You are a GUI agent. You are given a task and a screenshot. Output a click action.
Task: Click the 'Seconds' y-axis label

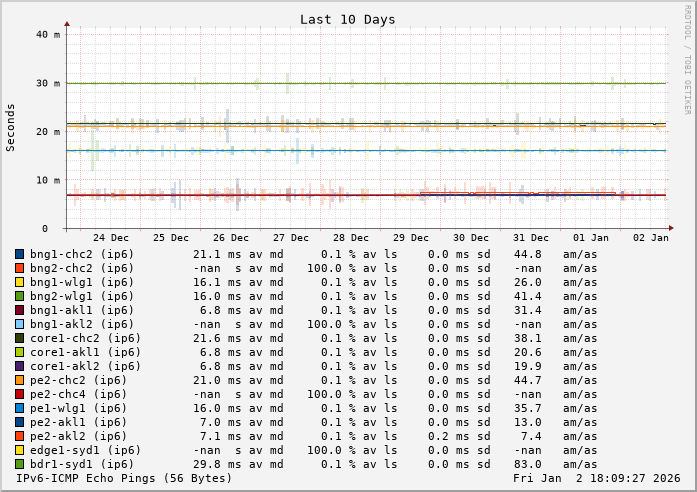tap(11, 127)
